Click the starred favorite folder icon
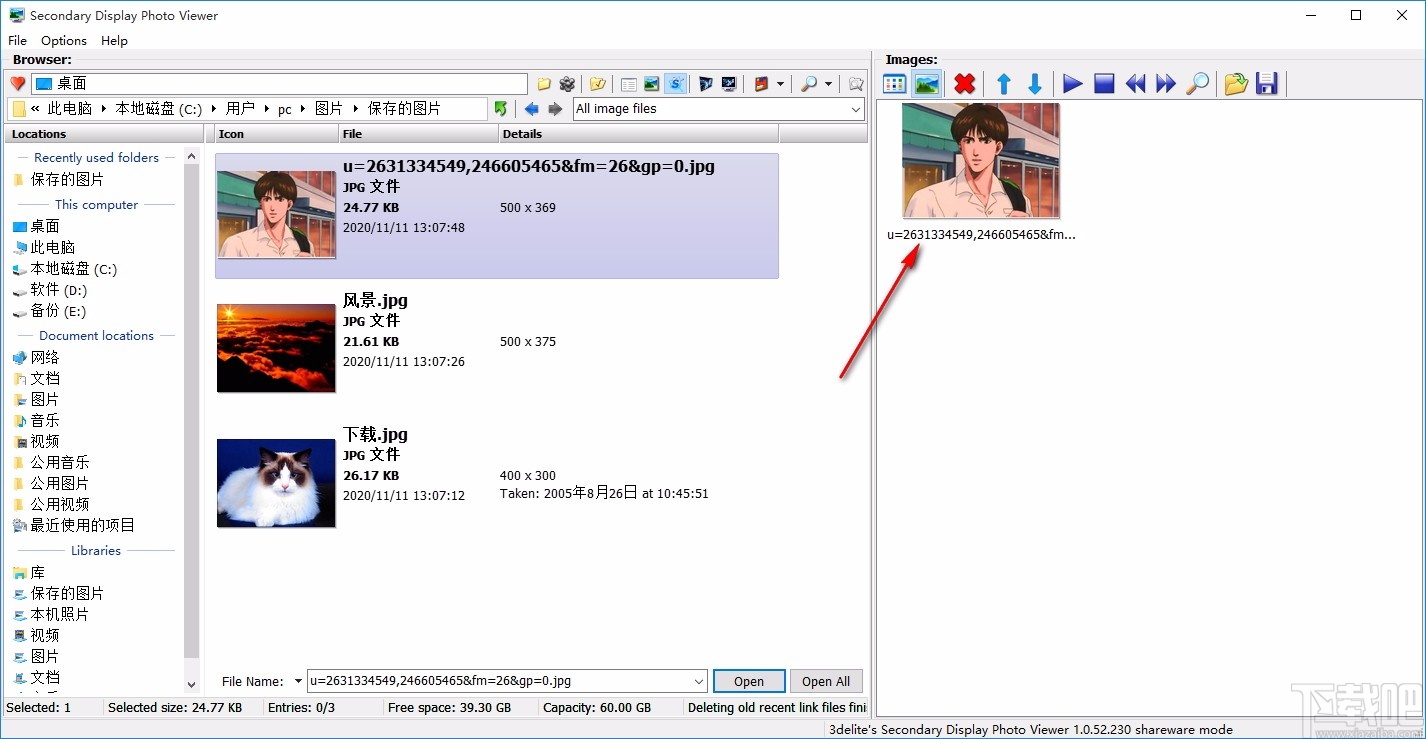The width and height of the screenshot is (1426, 739). pyautogui.click(x=598, y=84)
